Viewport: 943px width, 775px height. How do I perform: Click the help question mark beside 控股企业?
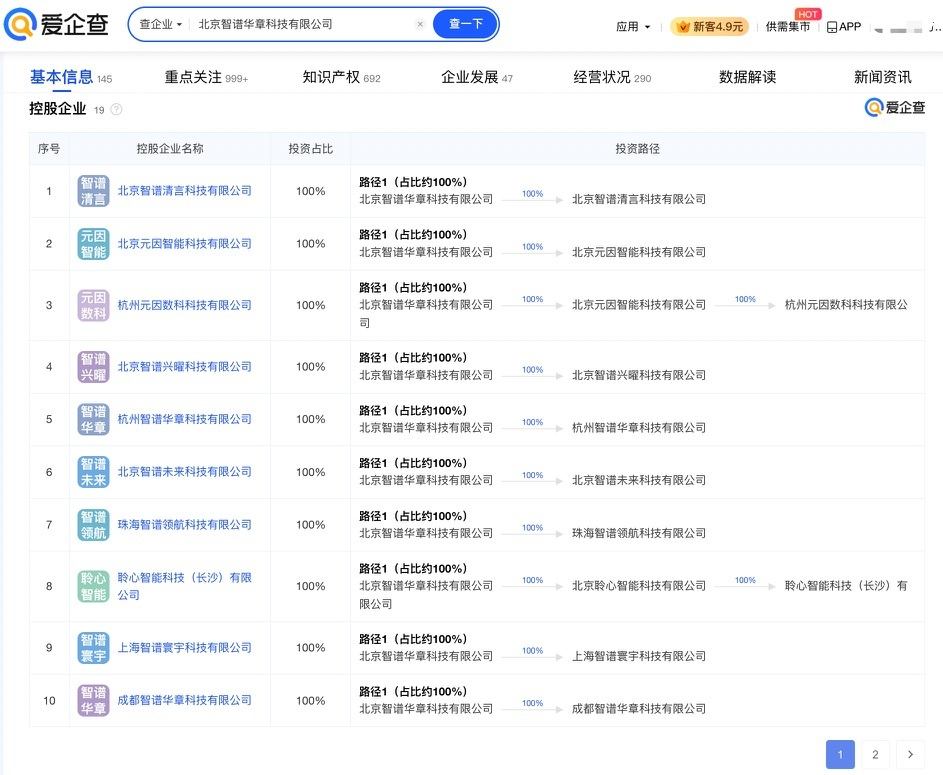116,109
